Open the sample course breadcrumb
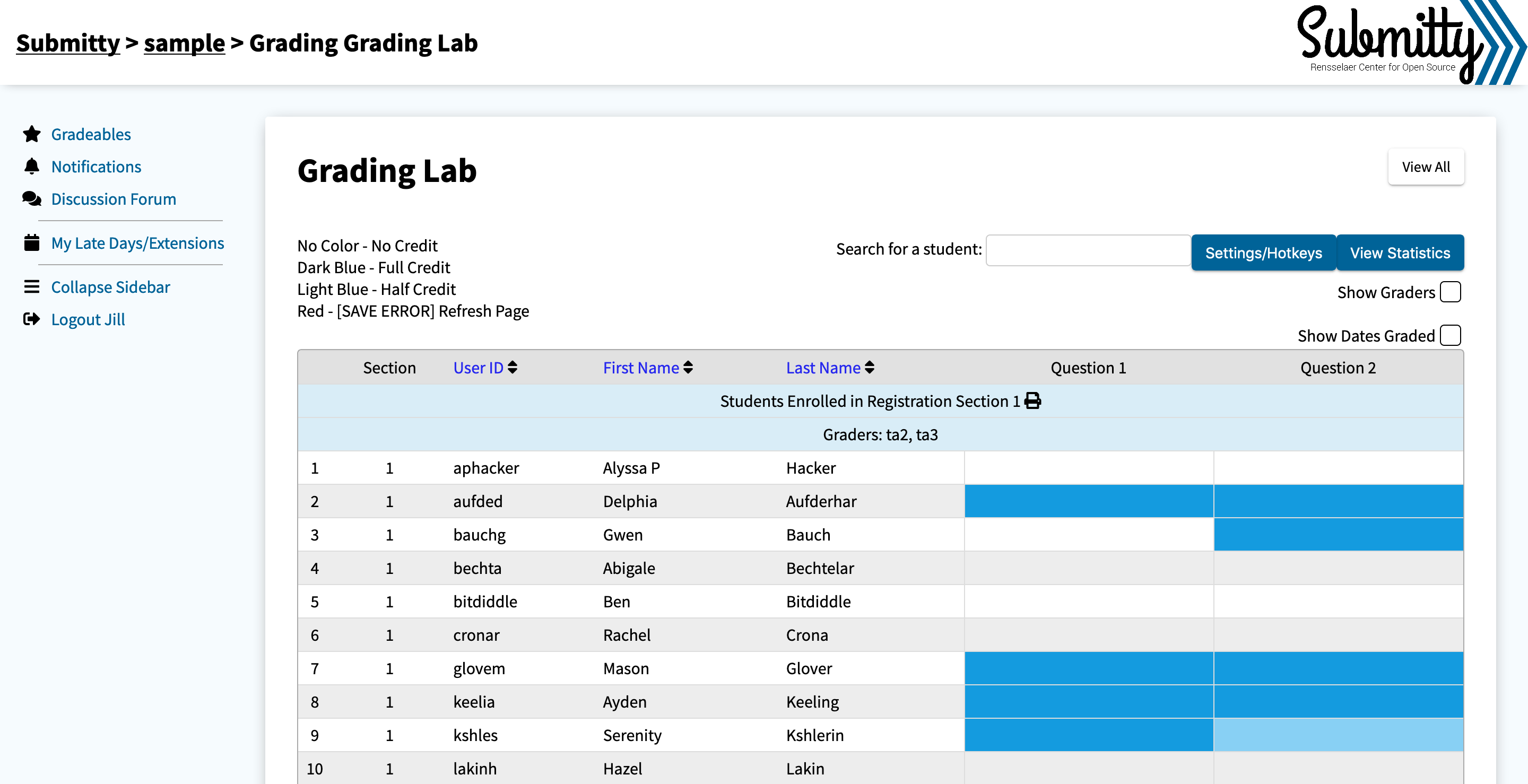The height and width of the screenshot is (784, 1528). [x=185, y=42]
